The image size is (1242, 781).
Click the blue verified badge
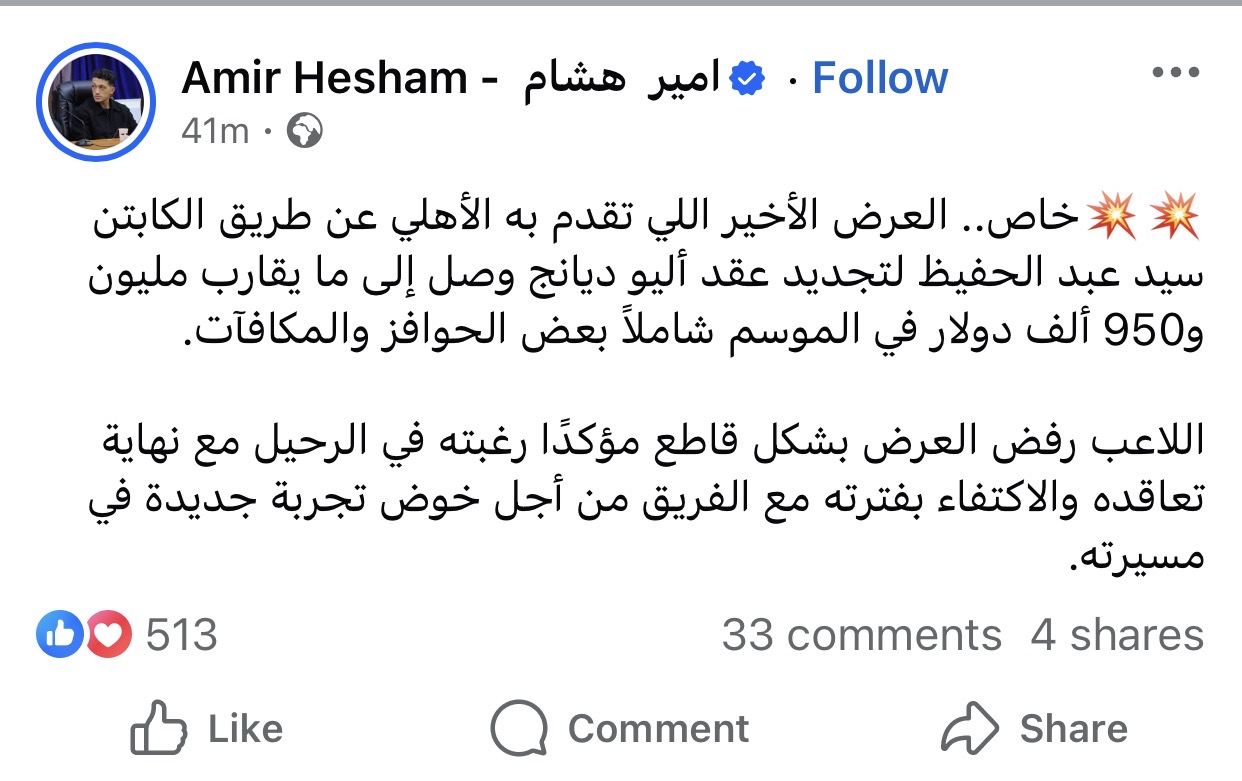tap(746, 78)
